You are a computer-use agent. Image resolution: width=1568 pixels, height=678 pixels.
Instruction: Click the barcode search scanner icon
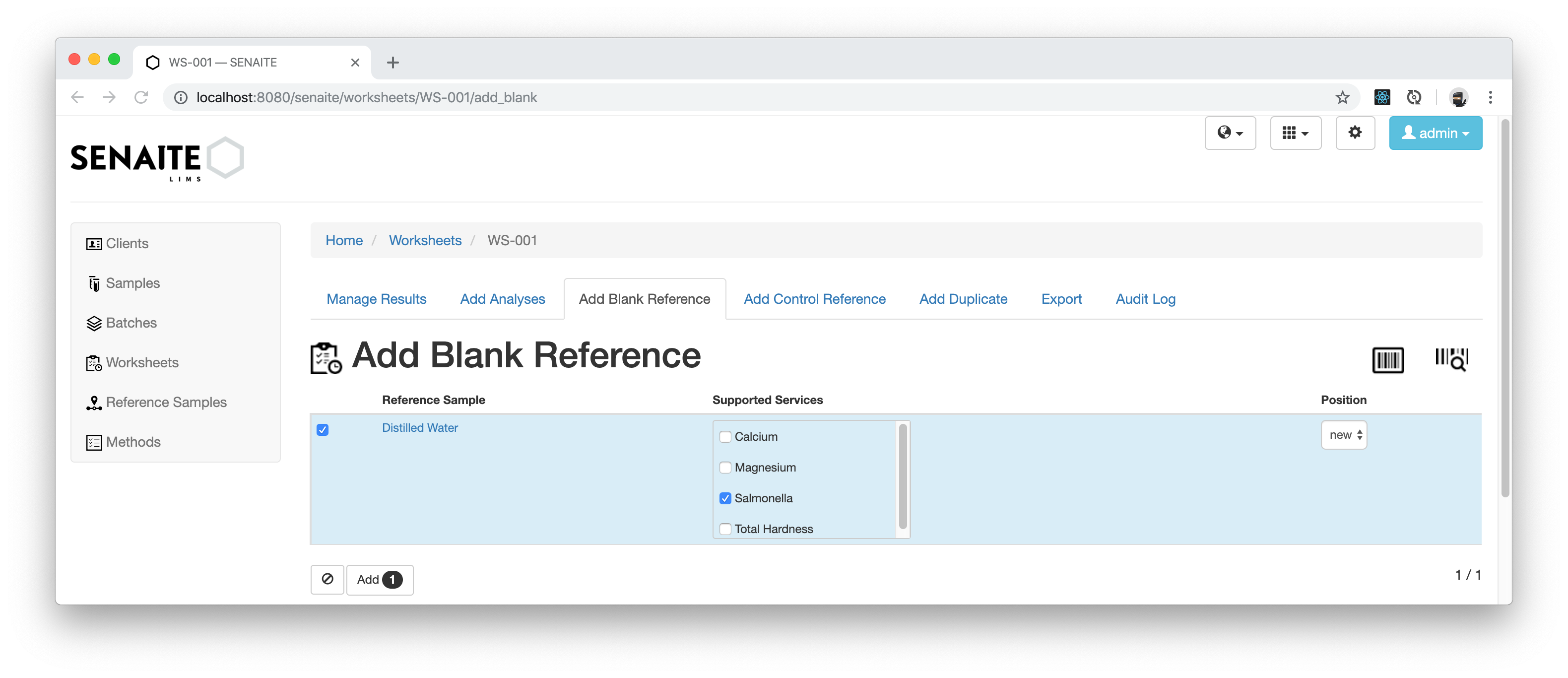(x=1451, y=359)
